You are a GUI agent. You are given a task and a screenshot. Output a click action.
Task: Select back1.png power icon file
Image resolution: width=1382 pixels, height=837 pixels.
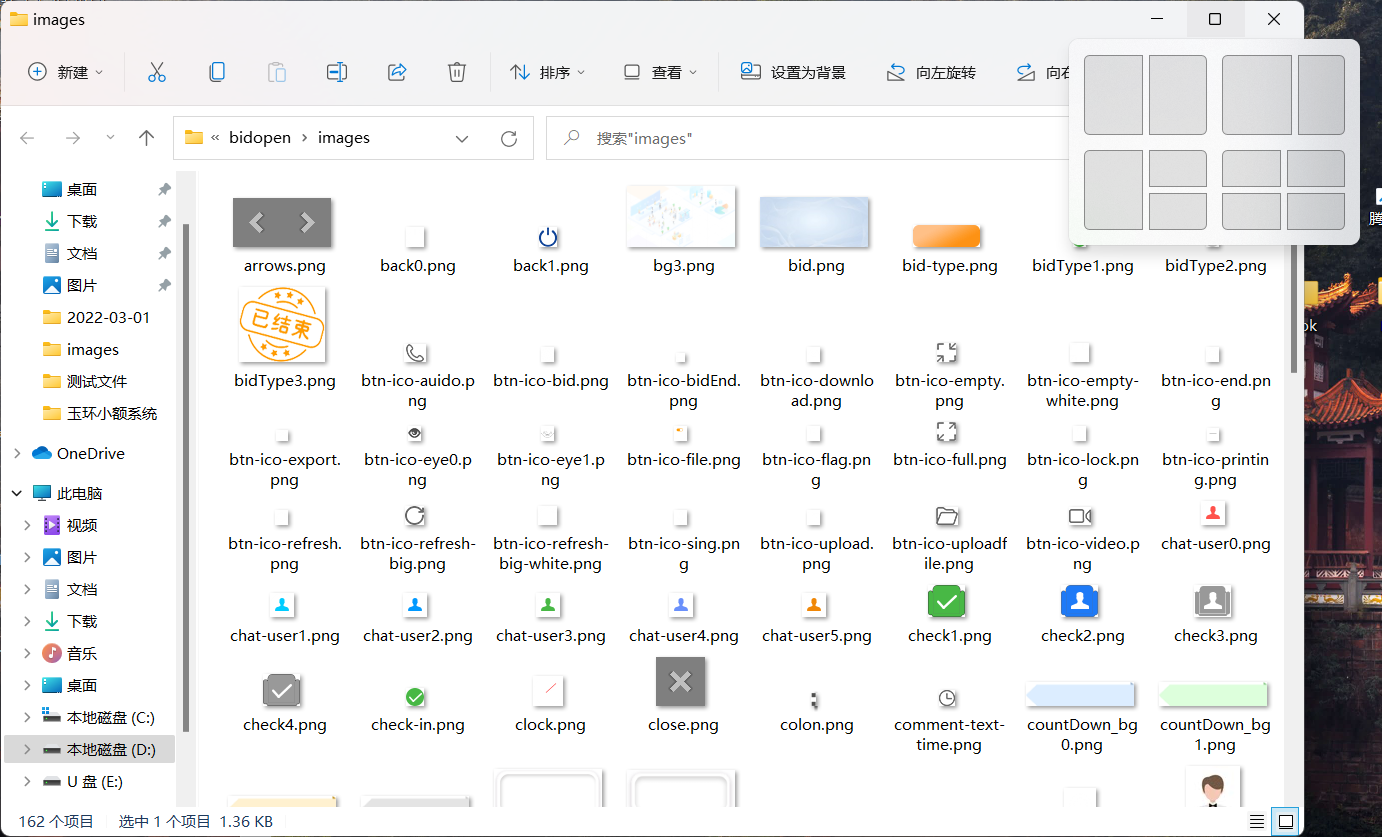[x=547, y=237]
